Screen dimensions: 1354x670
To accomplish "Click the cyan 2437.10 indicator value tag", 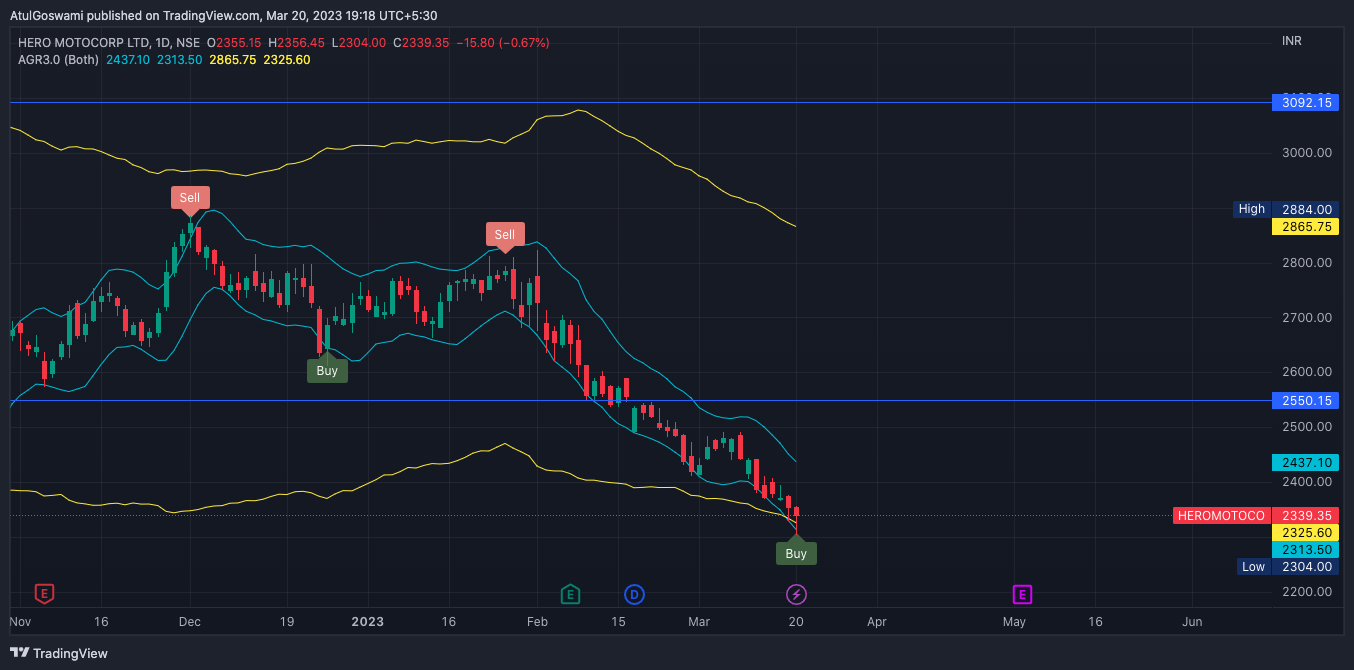I will 1304,462.
